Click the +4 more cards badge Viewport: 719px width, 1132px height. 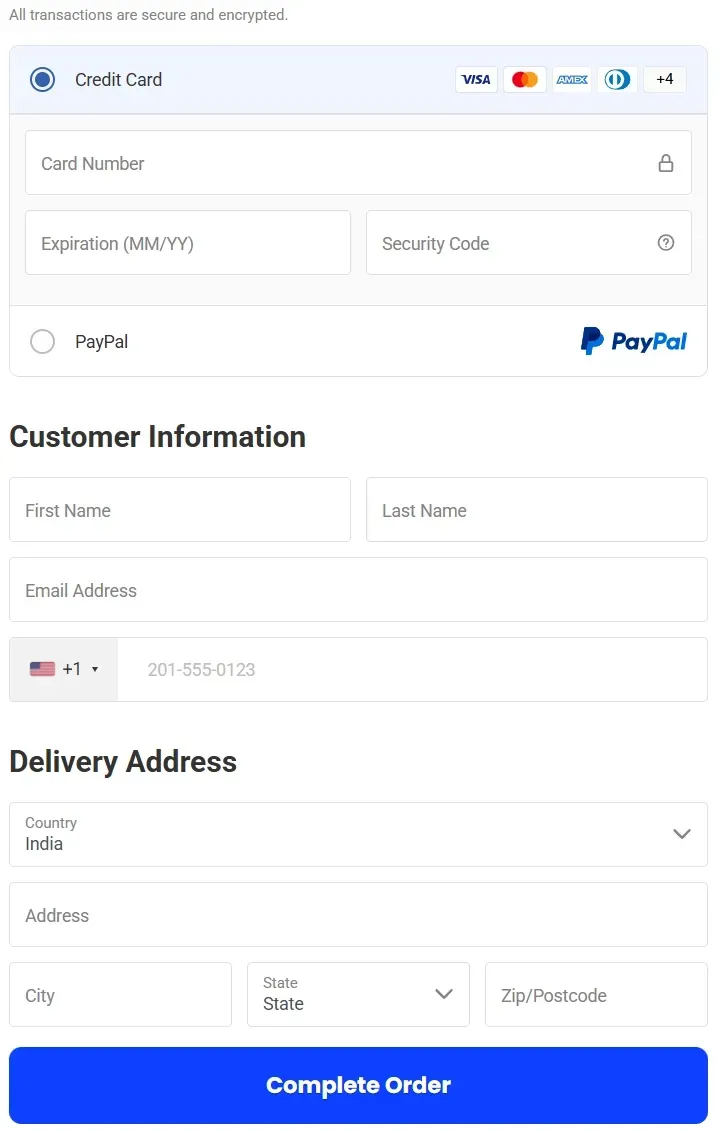pyautogui.click(x=664, y=79)
